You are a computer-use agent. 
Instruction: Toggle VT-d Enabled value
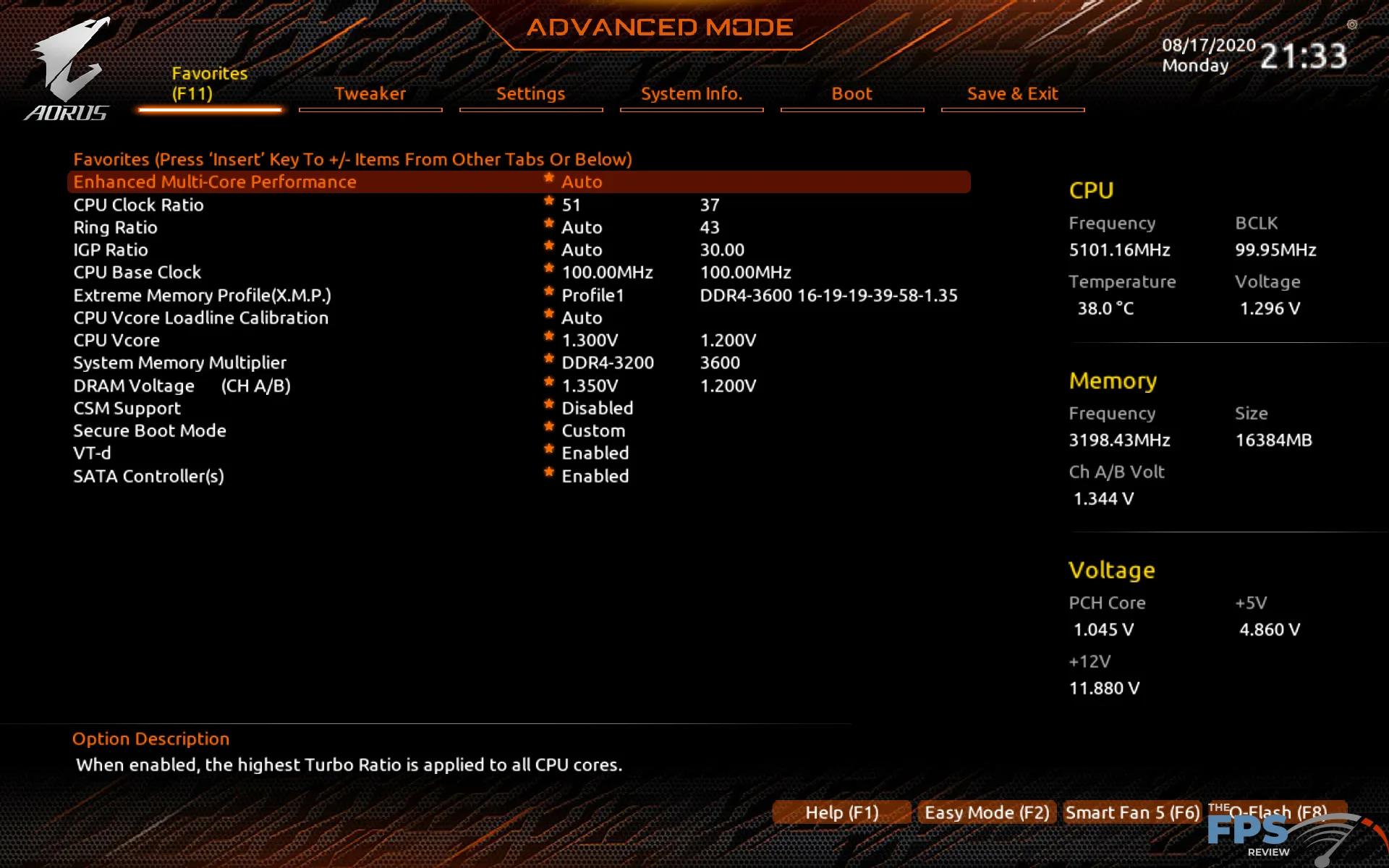[595, 454]
